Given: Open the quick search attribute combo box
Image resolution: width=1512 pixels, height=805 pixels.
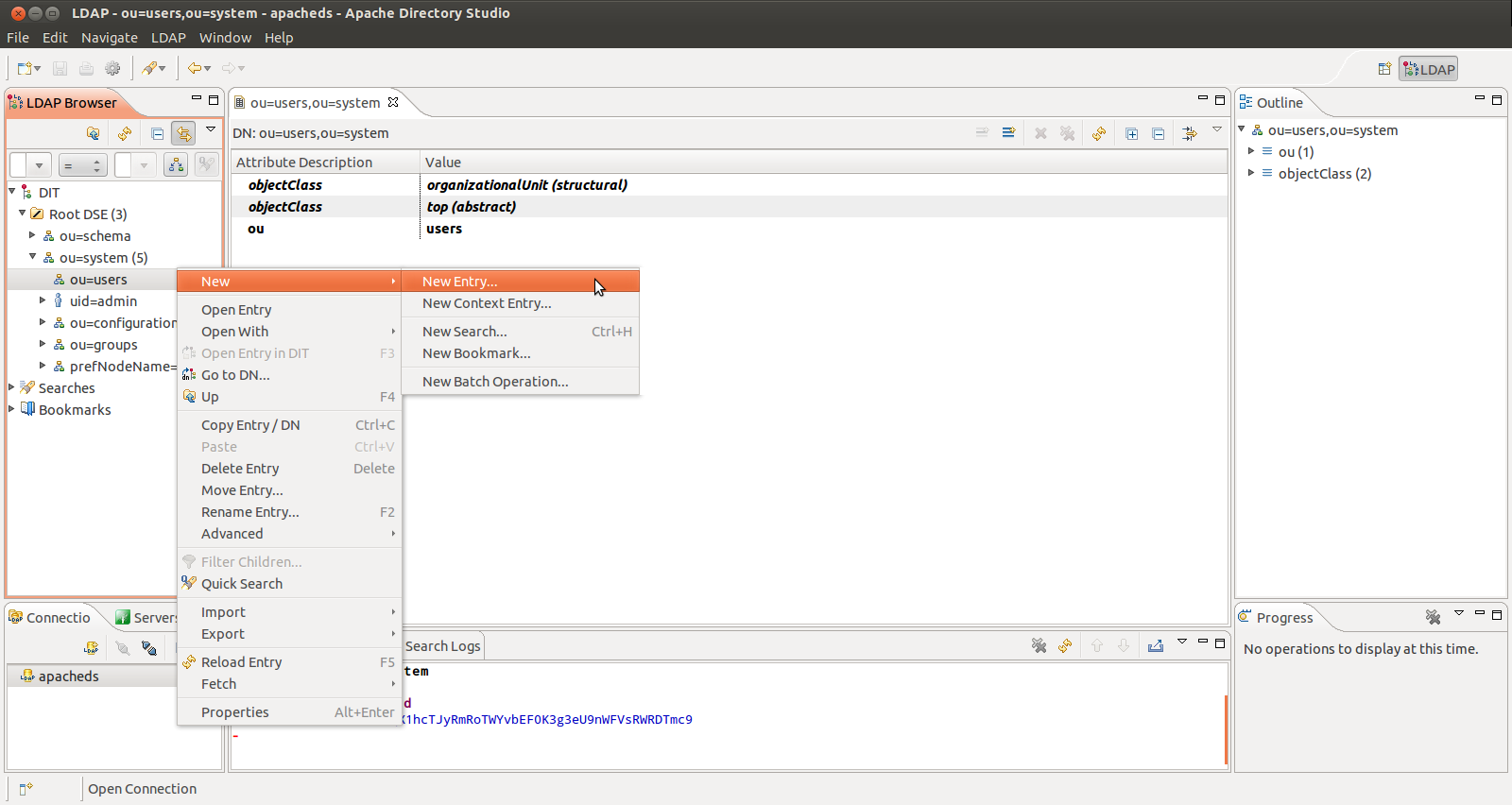Looking at the screenshot, I should pos(29,165).
